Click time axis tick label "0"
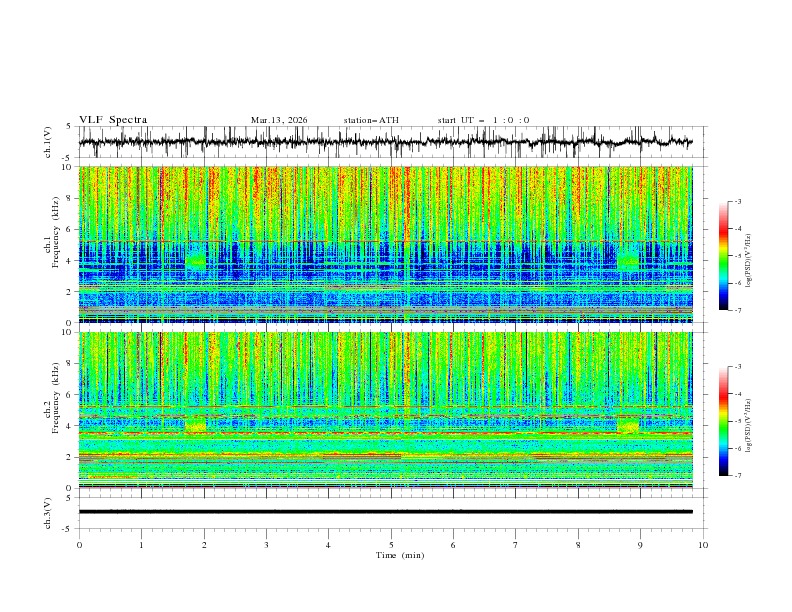Image resolution: width=792 pixels, height=612 pixels. click(x=79, y=545)
